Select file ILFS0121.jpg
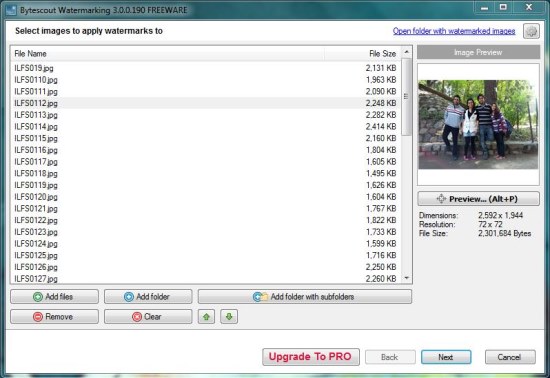Image resolution: width=550 pixels, height=378 pixels. 206,209
